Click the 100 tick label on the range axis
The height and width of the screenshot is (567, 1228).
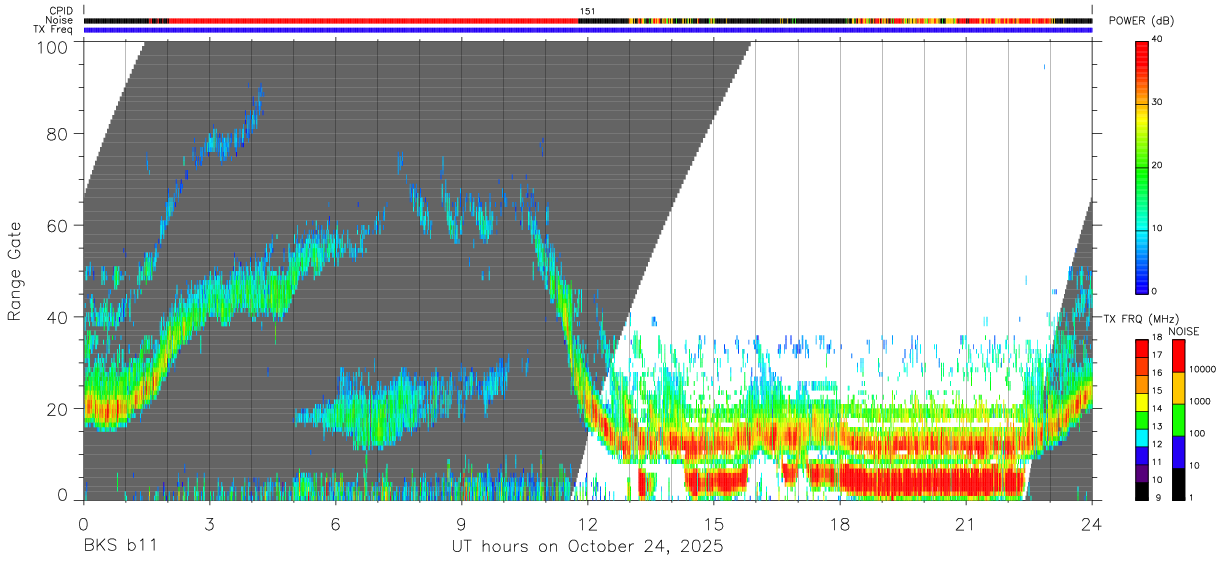[x=53, y=46]
